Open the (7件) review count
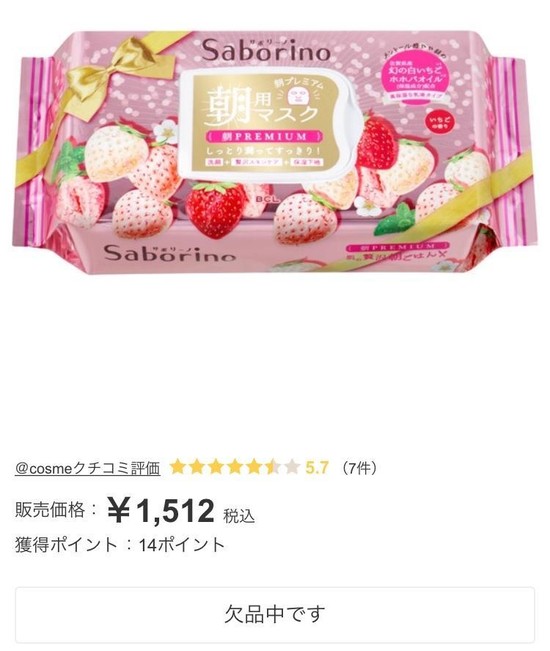Screen dimensions: 550x651 pos(359,468)
